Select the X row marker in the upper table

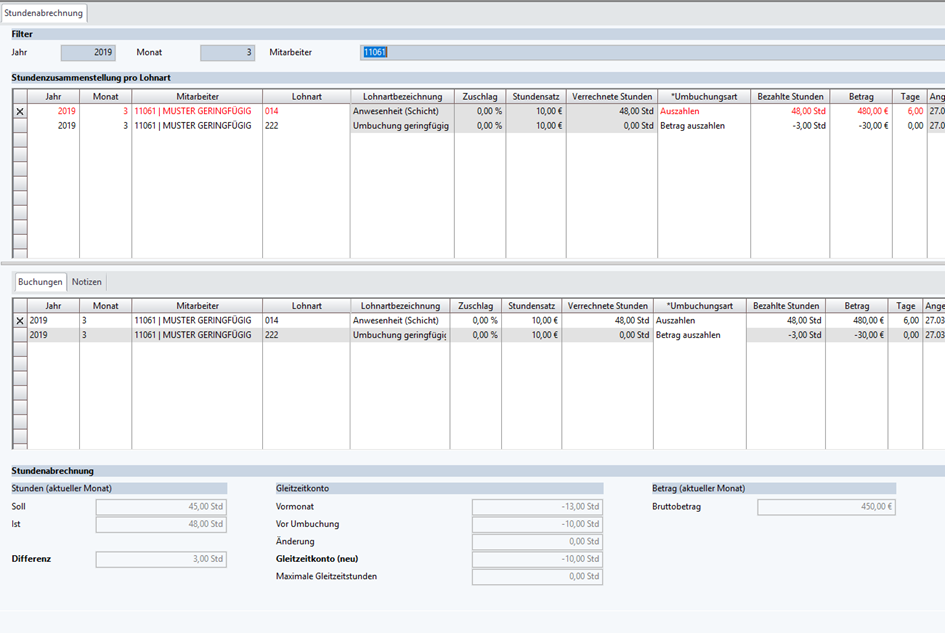(19, 111)
